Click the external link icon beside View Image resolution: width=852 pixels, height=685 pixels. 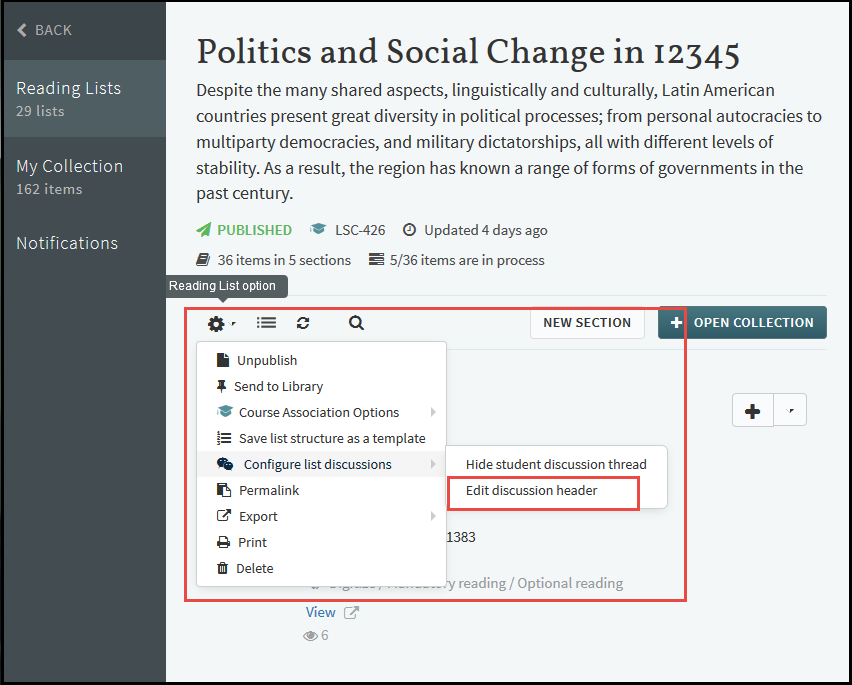pos(351,612)
